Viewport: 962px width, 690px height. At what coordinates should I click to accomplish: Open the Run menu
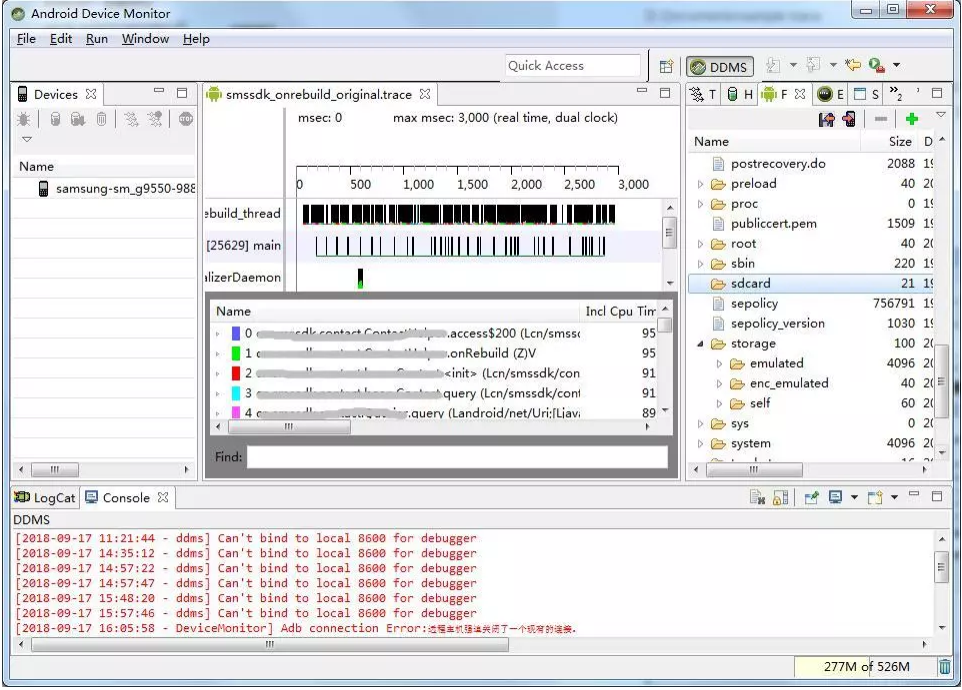click(97, 39)
